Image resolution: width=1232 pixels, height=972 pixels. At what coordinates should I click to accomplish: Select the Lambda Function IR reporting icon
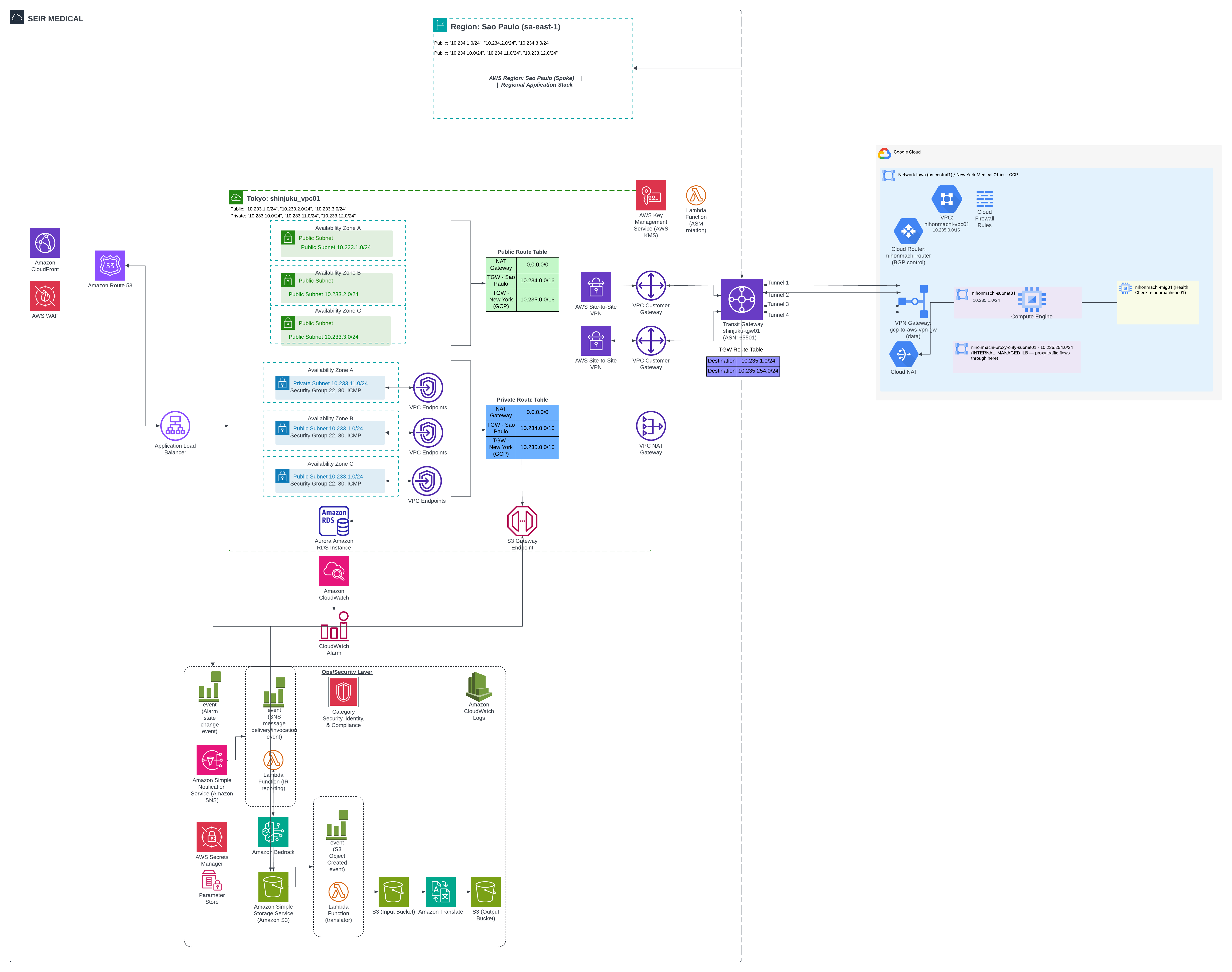pyautogui.click(x=273, y=760)
